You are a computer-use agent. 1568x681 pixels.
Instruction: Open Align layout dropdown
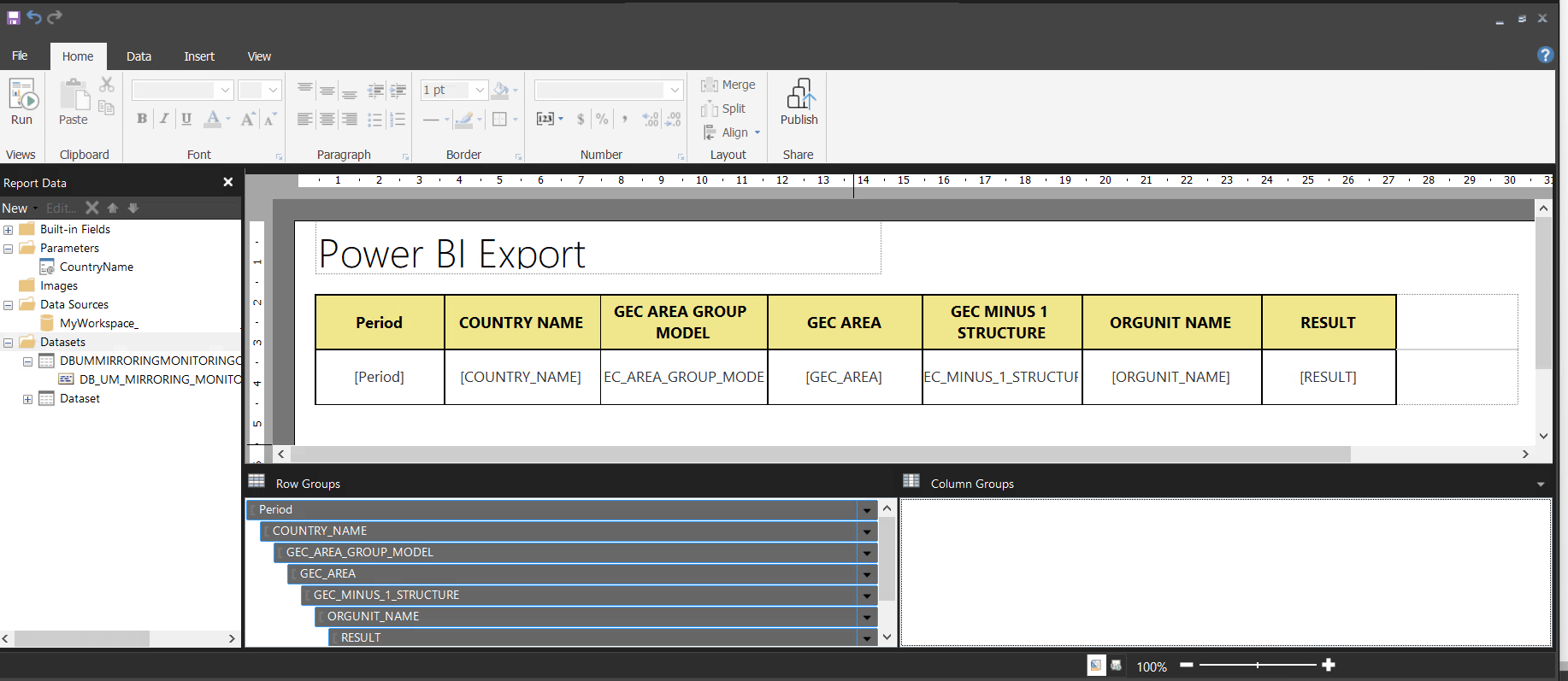pos(732,132)
